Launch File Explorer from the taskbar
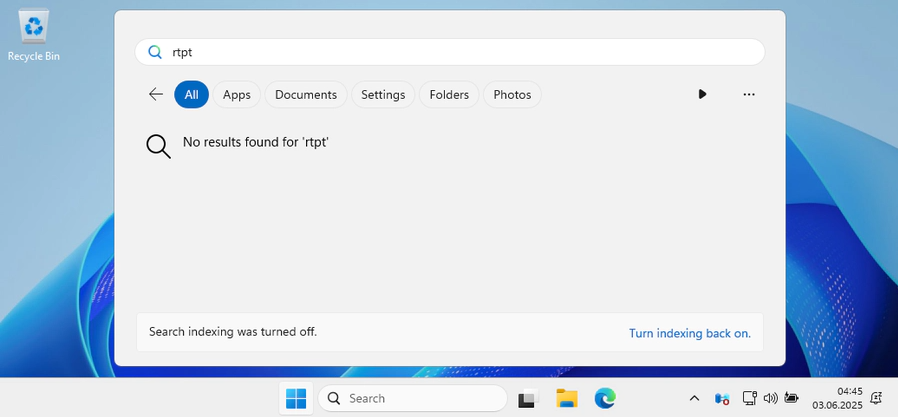This screenshot has height=417, width=898. pyautogui.click(x=567, y=398)
